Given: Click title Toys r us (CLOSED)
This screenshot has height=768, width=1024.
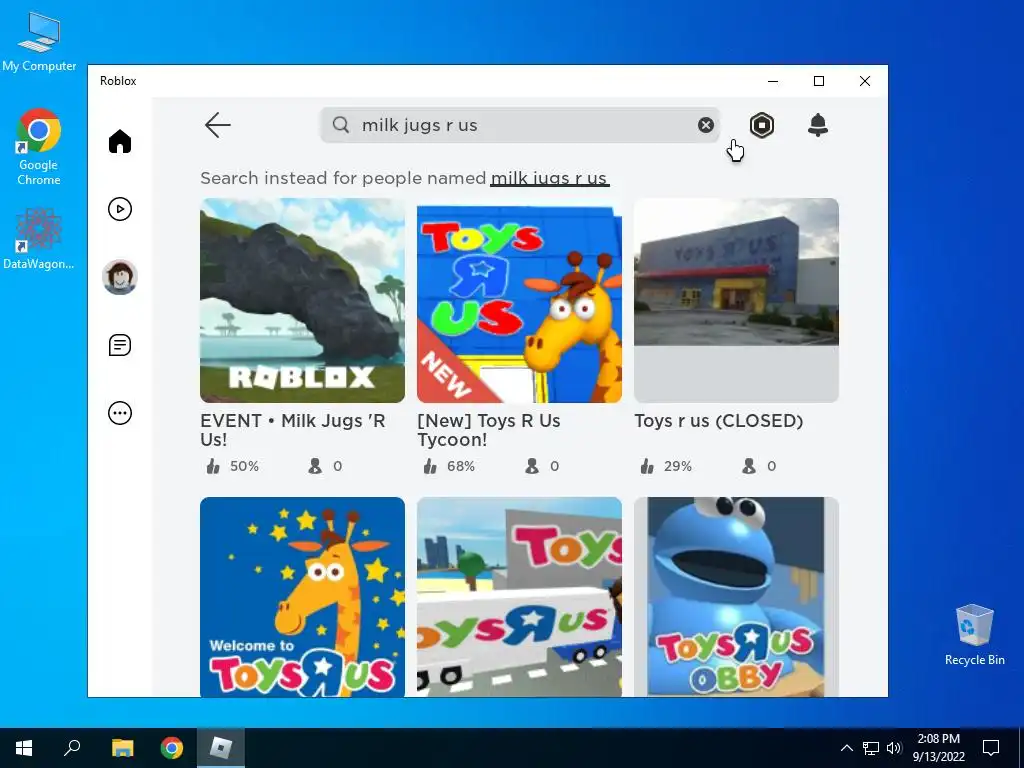Looking at the screenshot, I should [x=718, y=421].
